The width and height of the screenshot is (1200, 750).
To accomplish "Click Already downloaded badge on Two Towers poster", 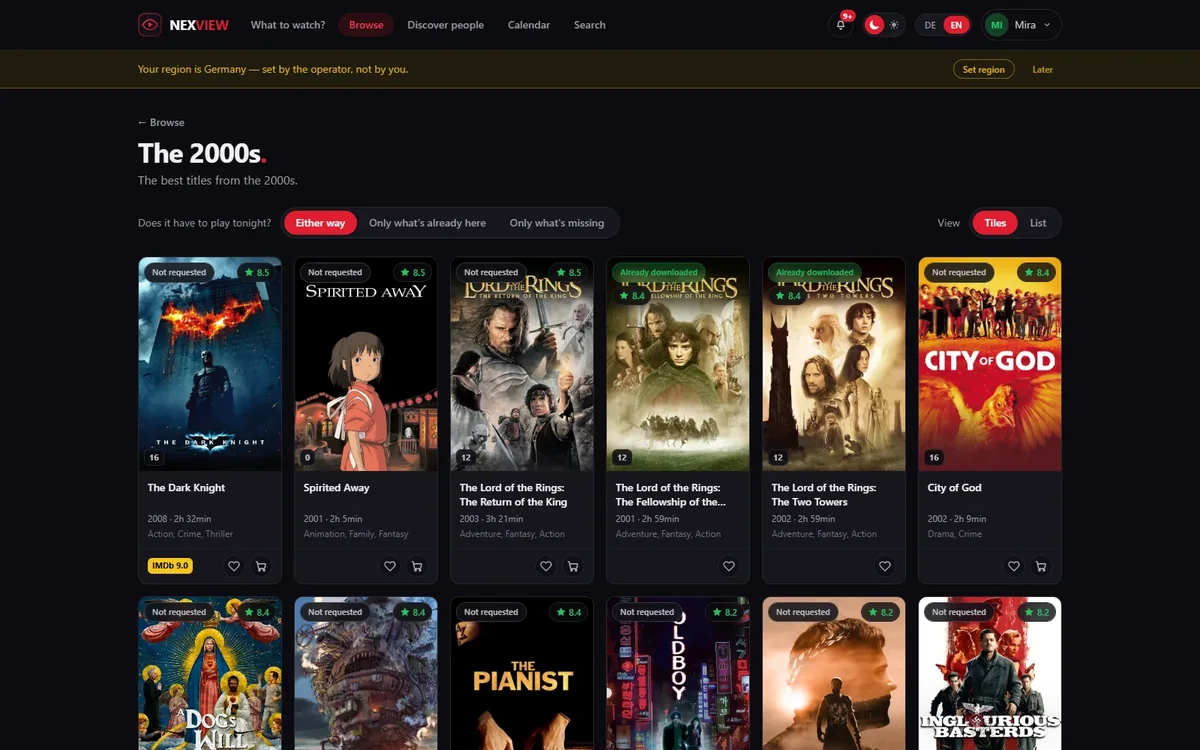I will click(x=815, y=272).
